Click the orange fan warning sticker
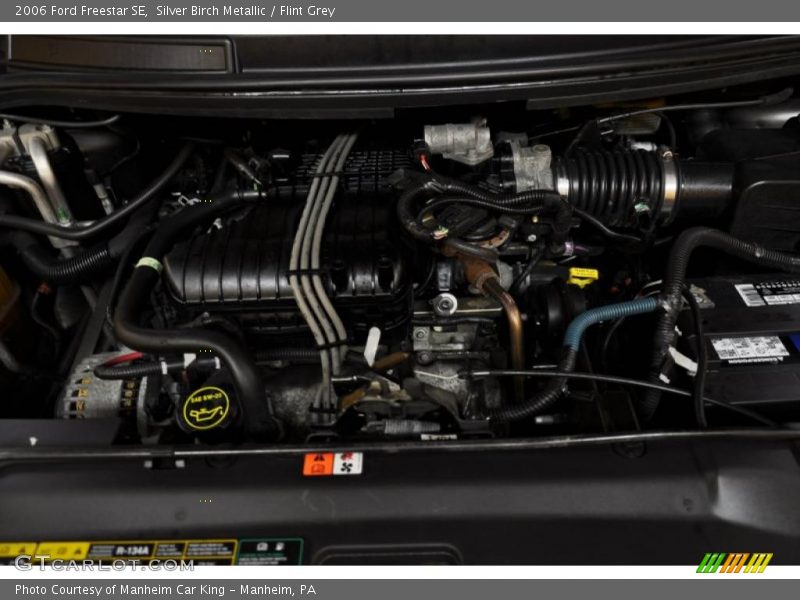800x600 pixels. point(332,464)
